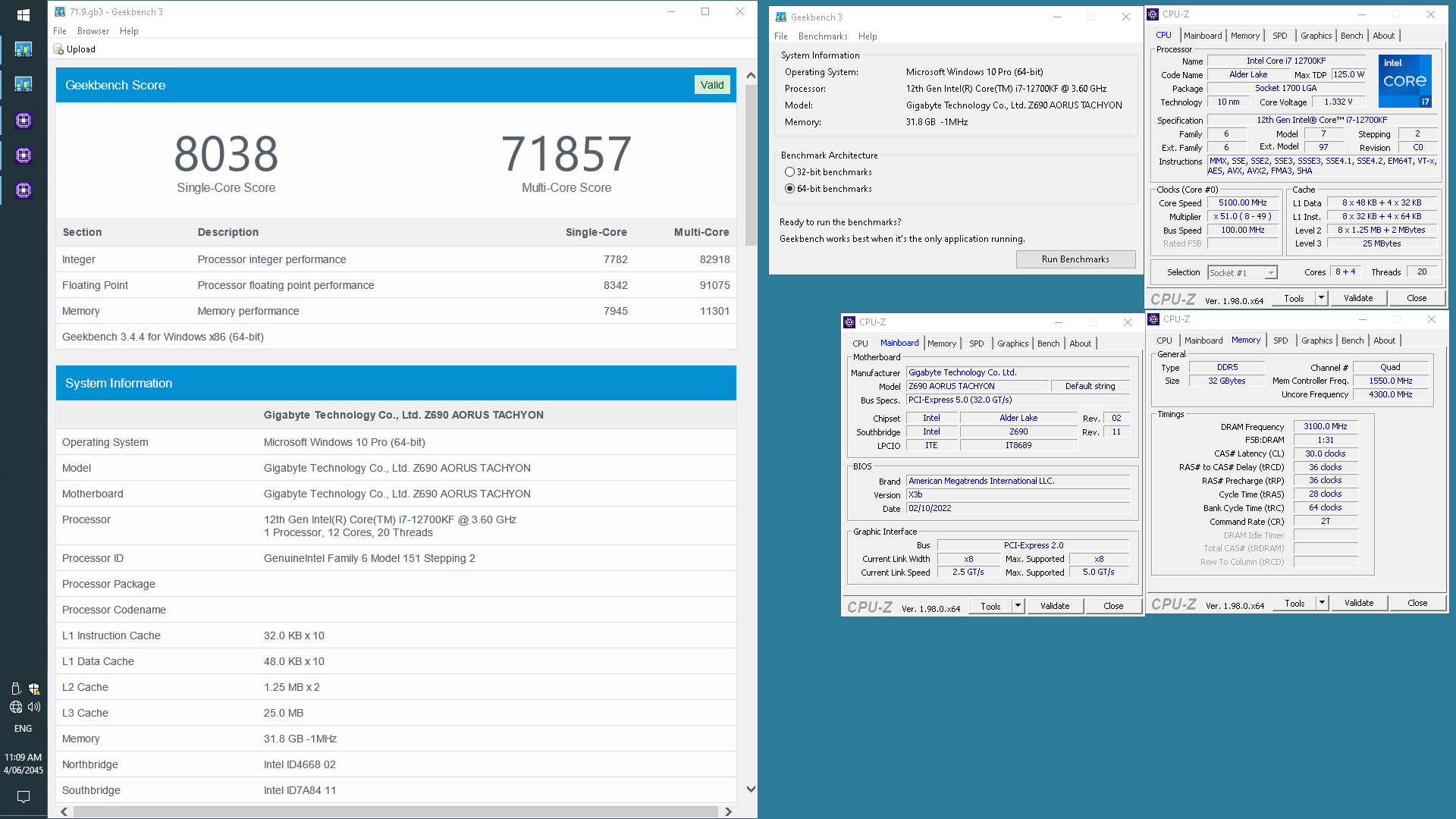Viewport: 1456px width, 819px height.
Task: Click multi-core score 71857
Action: click(566, 154)
